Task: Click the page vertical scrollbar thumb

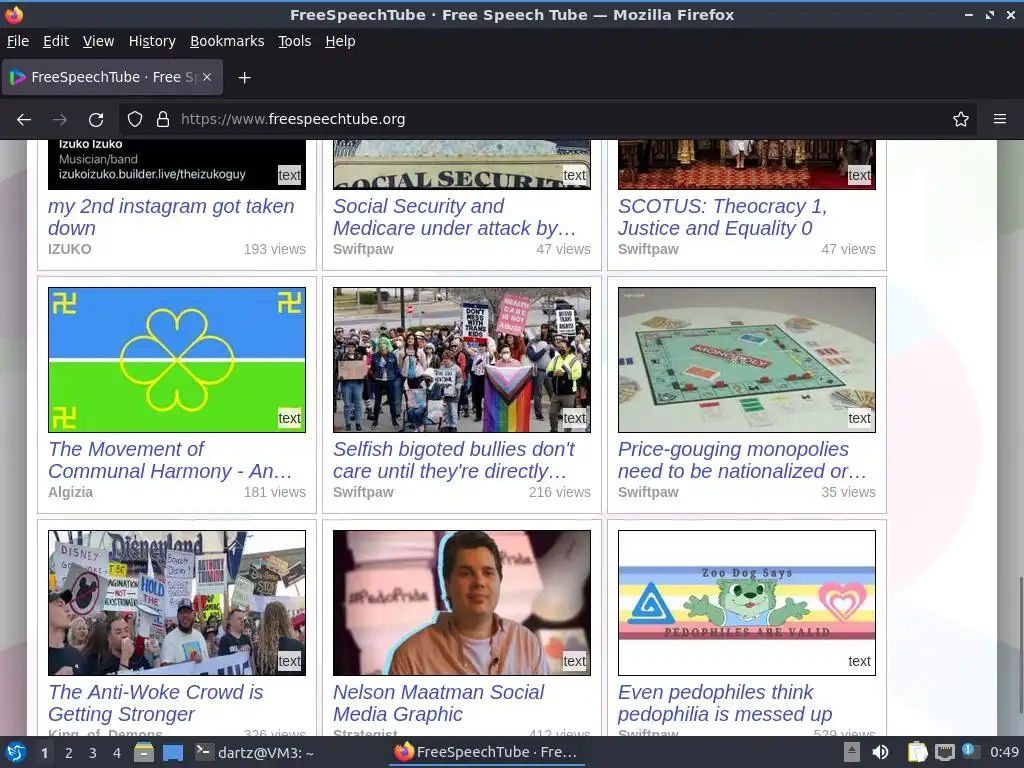Action: (1019, 645)
